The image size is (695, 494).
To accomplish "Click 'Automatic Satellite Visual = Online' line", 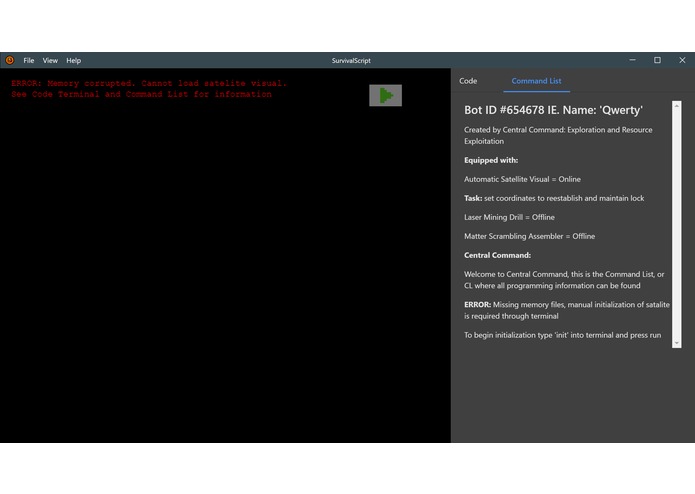I will click(x=522, y=179).
